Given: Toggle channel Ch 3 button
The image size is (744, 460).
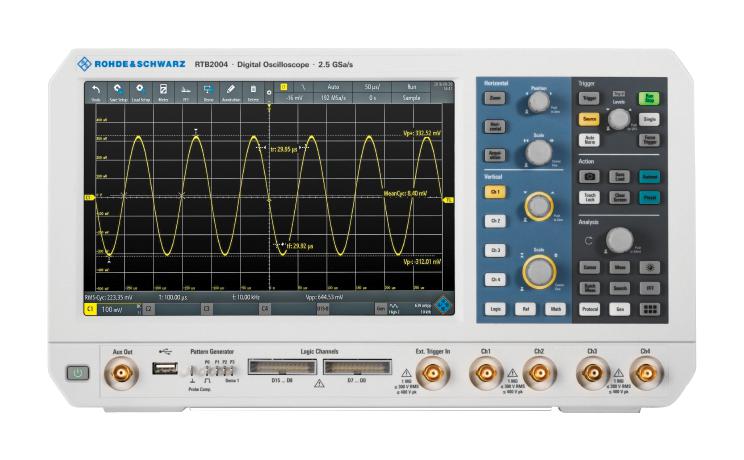Looking at the screenshot, I should 495,250.
